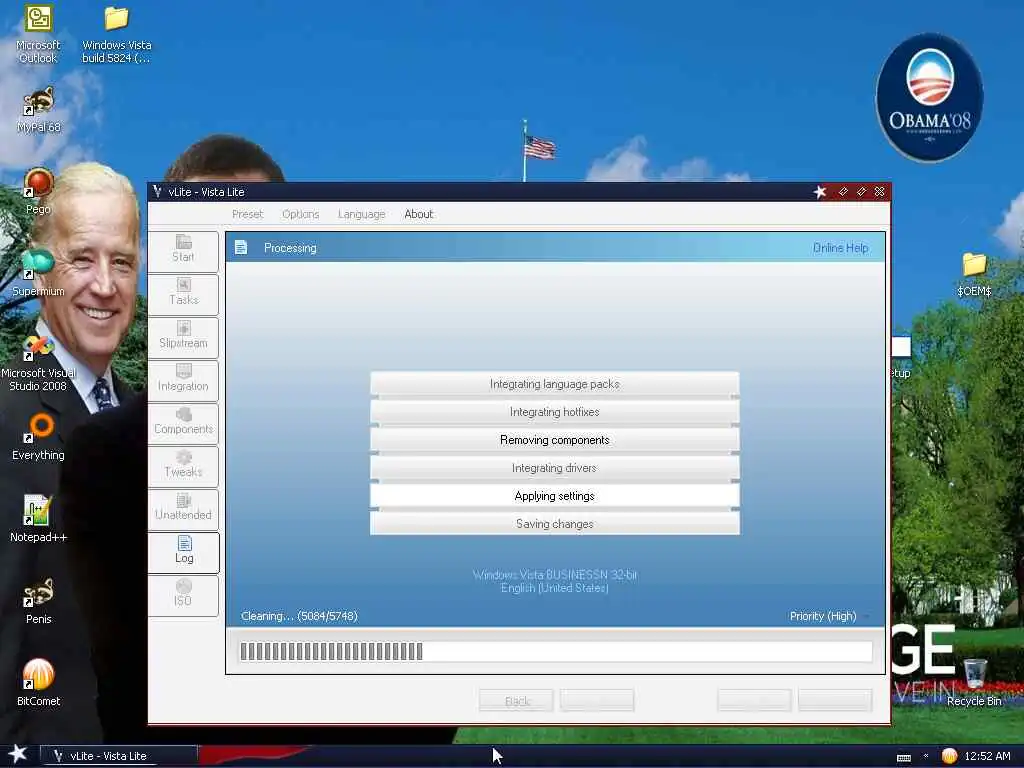Click the Integrating language packs step

pyautogui.click(x=554, y=384)
